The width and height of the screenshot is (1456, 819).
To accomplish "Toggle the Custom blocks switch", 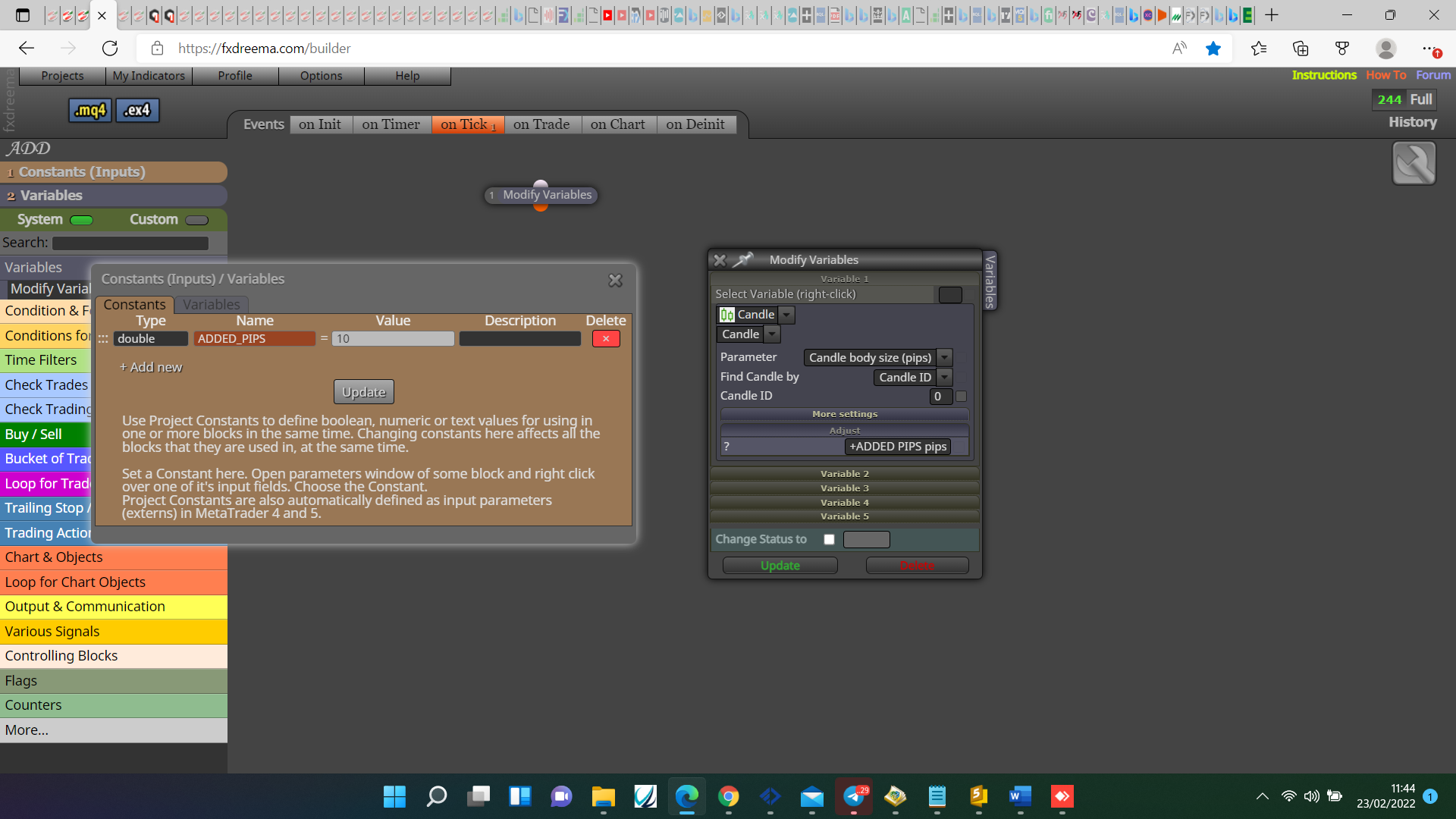I will click(196, 221).
